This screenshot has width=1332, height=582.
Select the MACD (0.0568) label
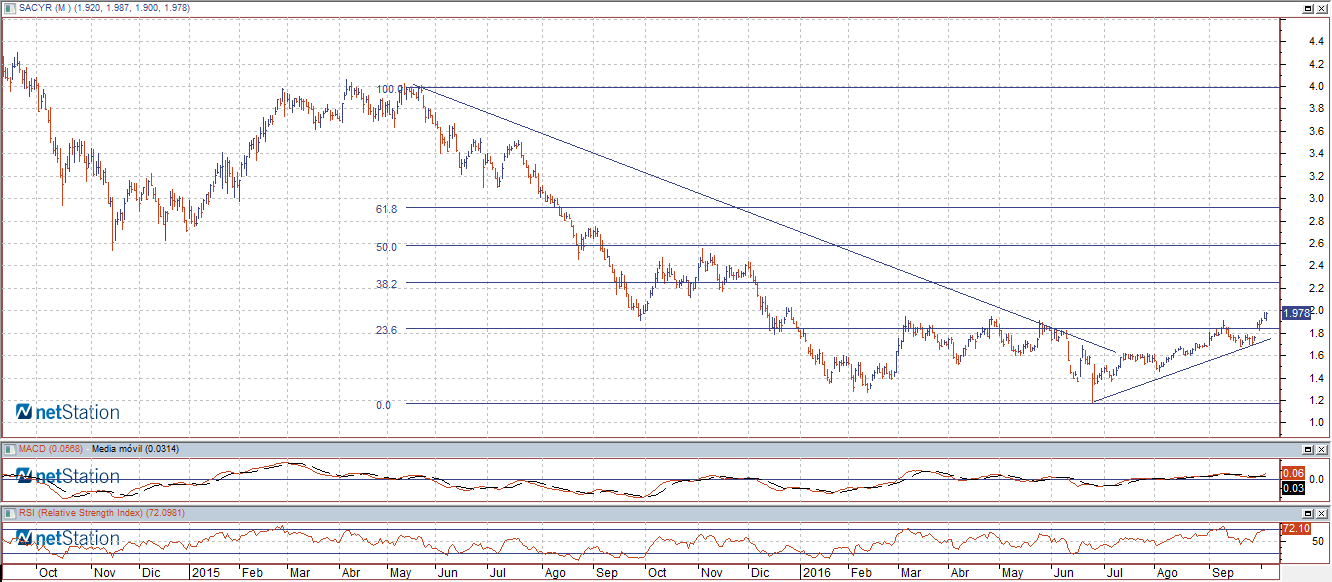pos(52,449)
